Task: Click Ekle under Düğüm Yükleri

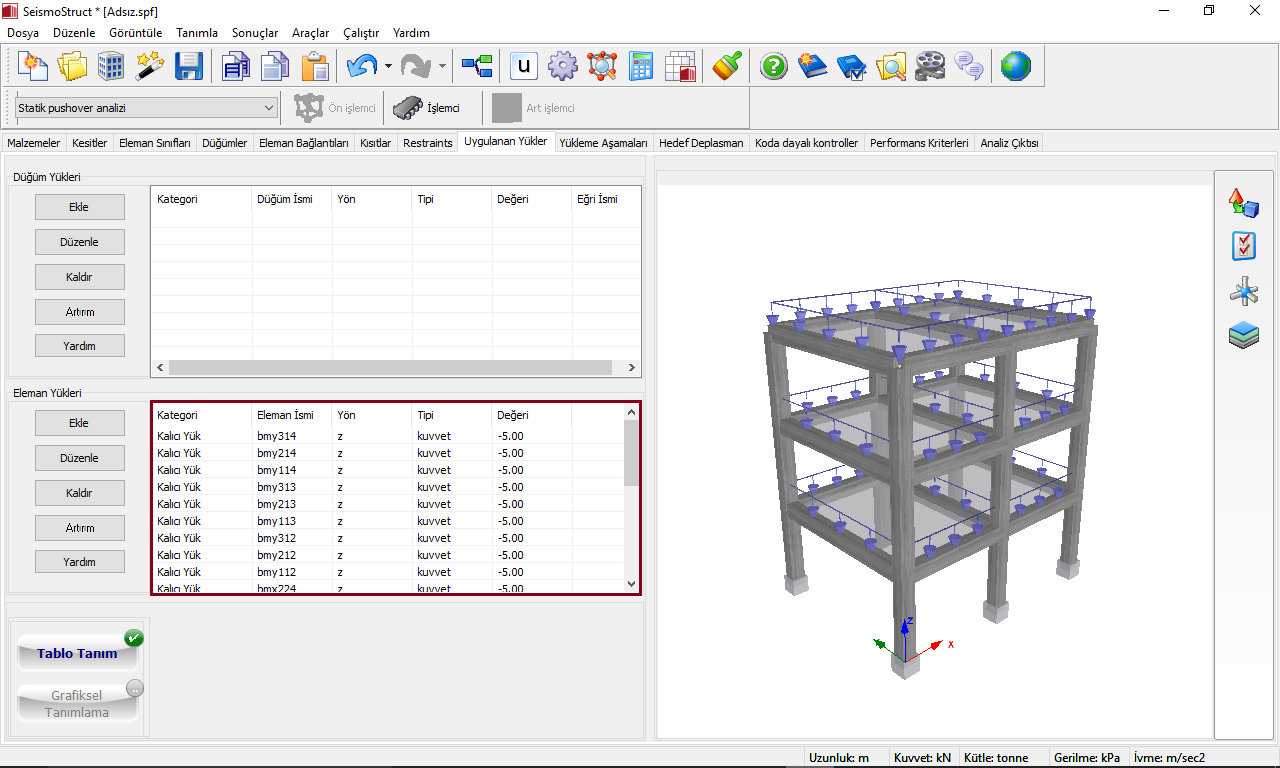Action: pos(79,207)
